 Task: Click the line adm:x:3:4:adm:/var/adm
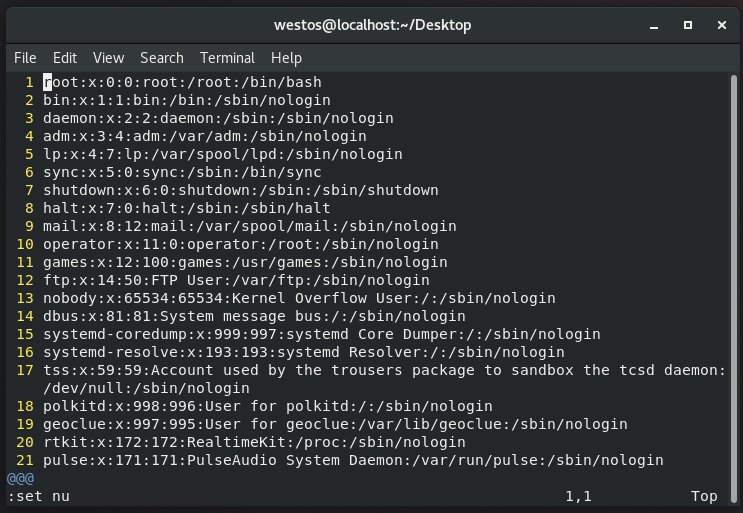tap(205, 136)
